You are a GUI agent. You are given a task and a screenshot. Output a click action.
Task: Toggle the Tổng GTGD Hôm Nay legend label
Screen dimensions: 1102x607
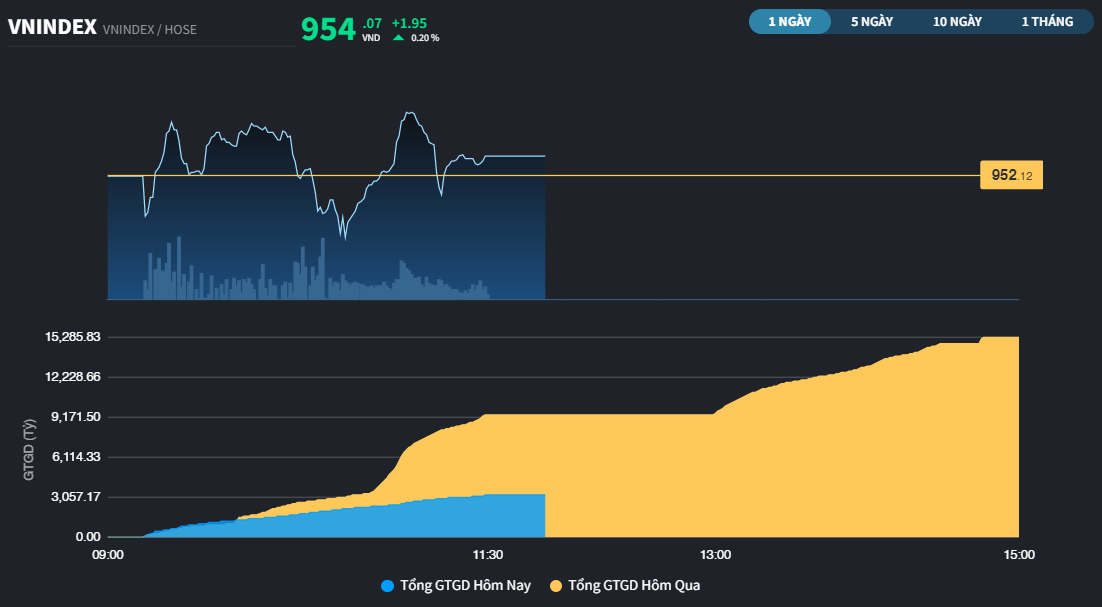point(465,585)
